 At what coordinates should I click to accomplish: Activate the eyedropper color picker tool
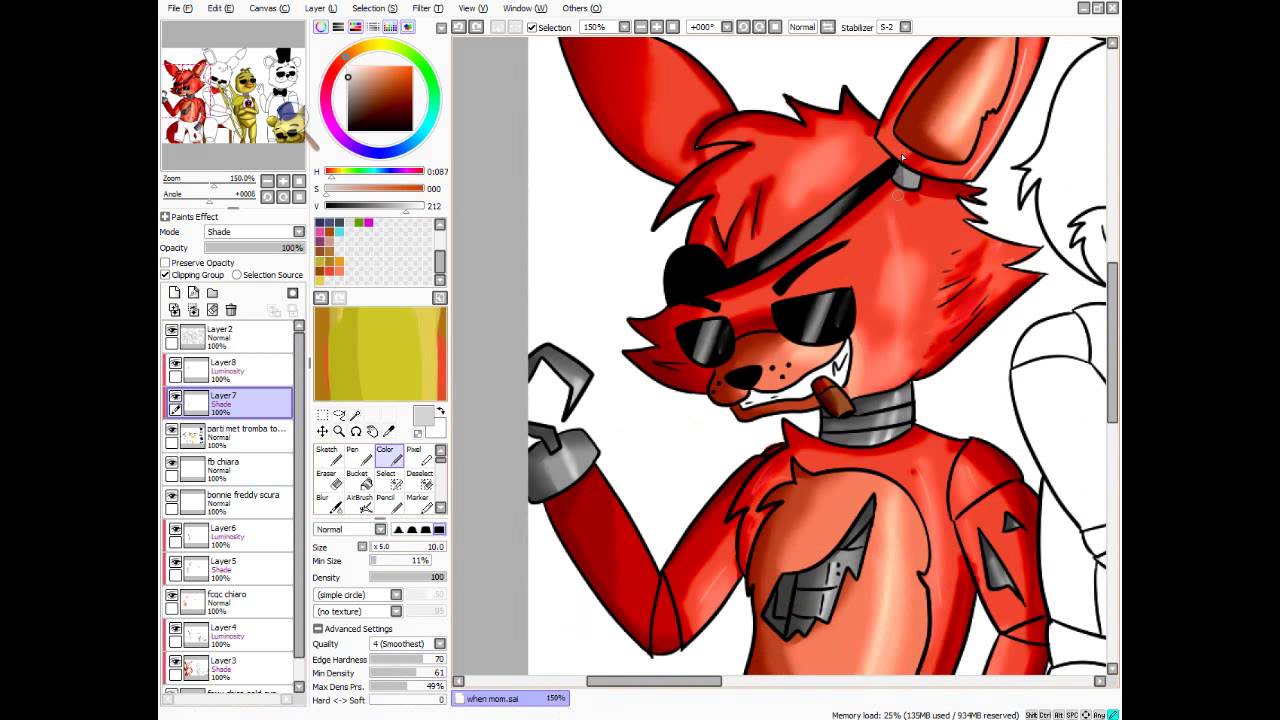(x=389, y=431)
